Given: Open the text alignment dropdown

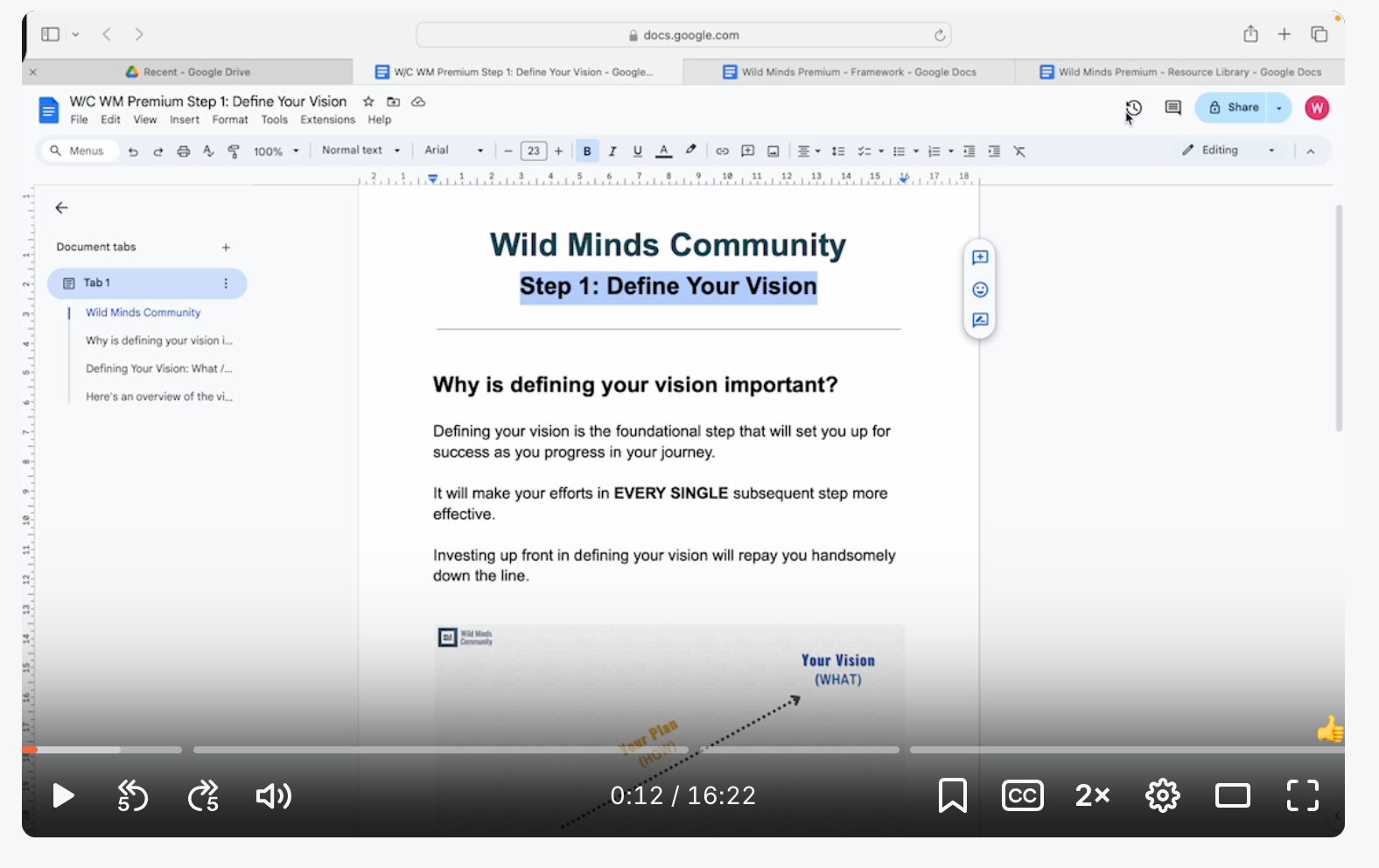Looking at the screenshot, I should pos(809,151).
